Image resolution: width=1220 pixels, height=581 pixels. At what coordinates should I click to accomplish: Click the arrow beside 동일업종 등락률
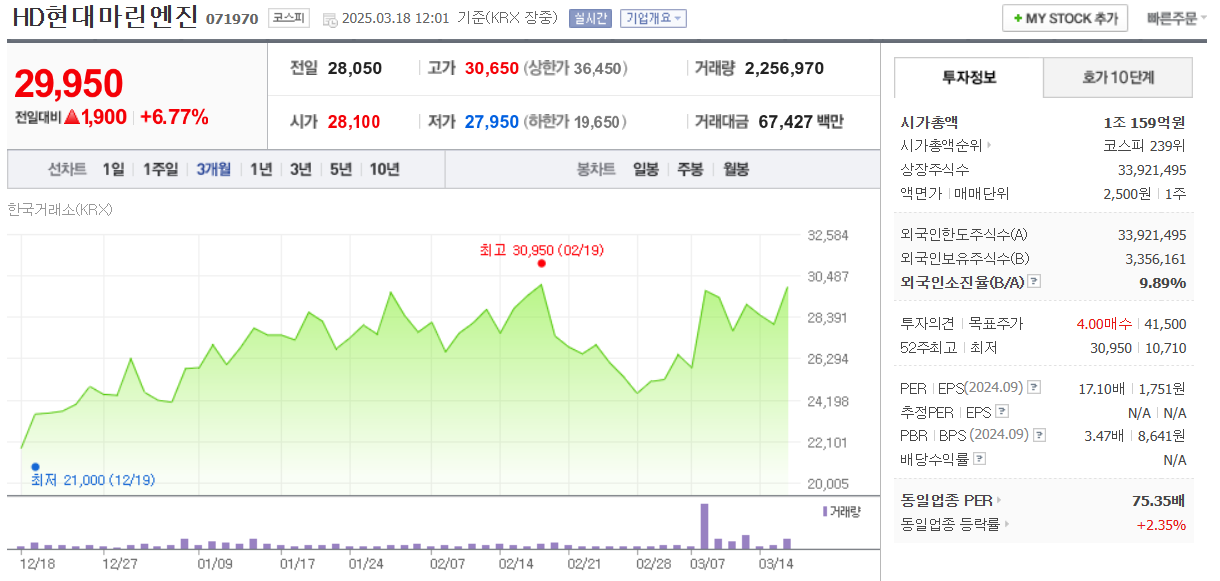click(1006, 524)
